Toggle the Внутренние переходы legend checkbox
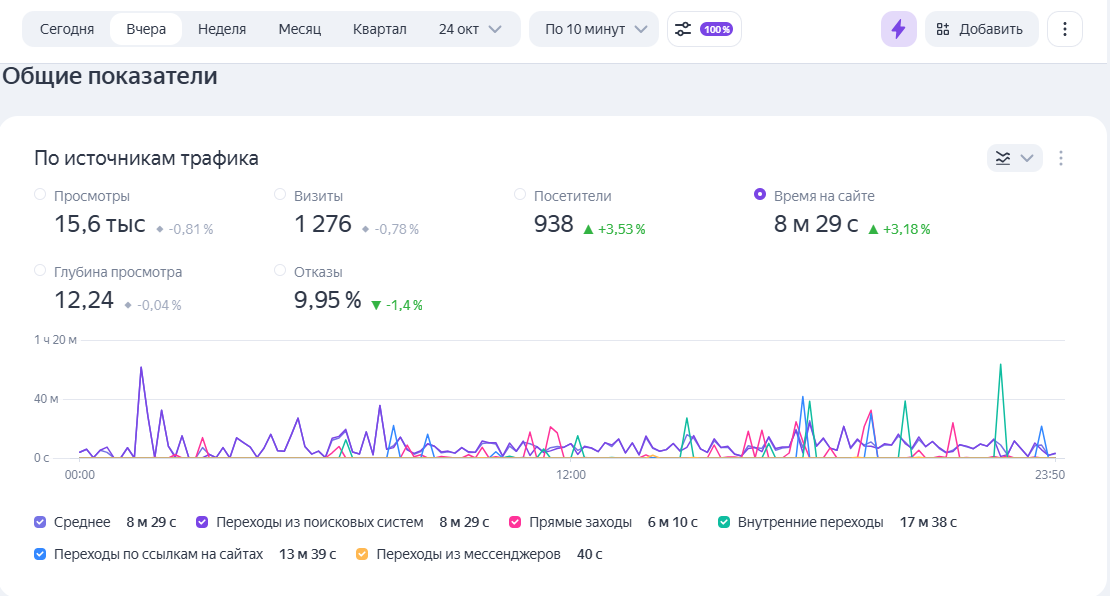The image size is (1110, 596). point(723,522)
